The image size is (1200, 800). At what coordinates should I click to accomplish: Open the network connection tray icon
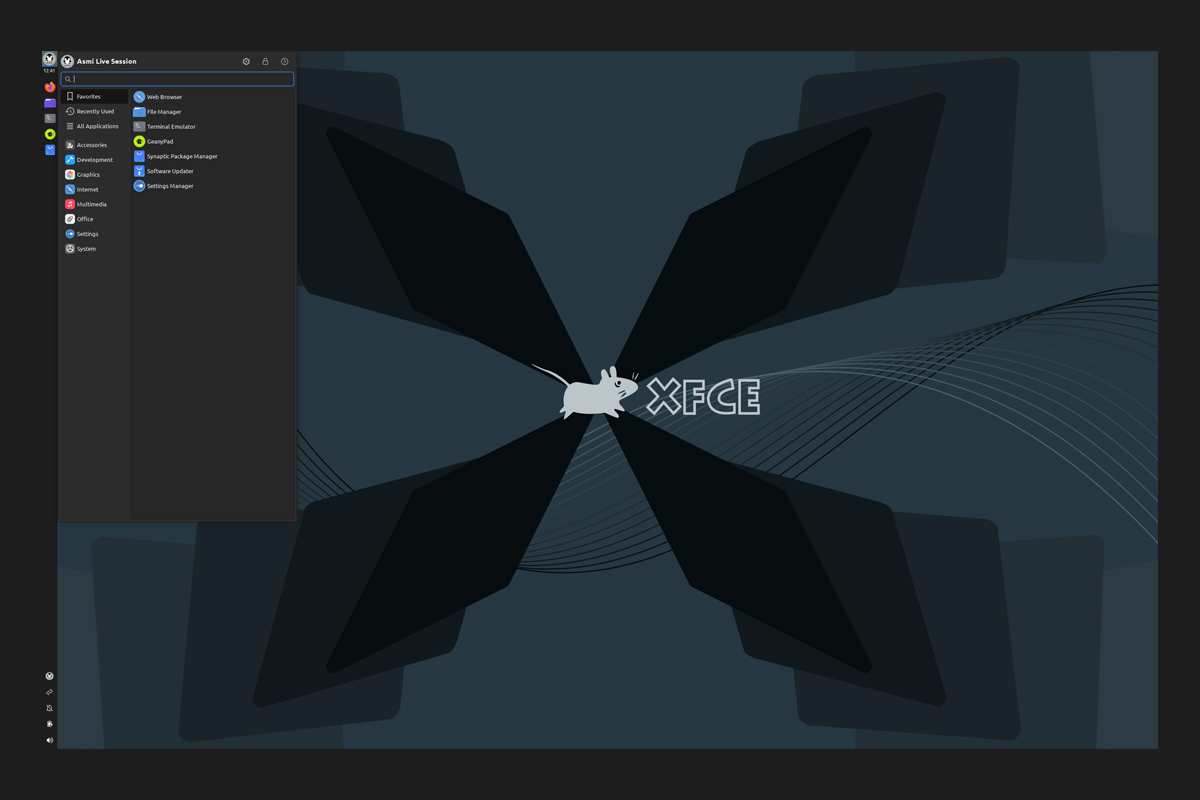(49, 692)
